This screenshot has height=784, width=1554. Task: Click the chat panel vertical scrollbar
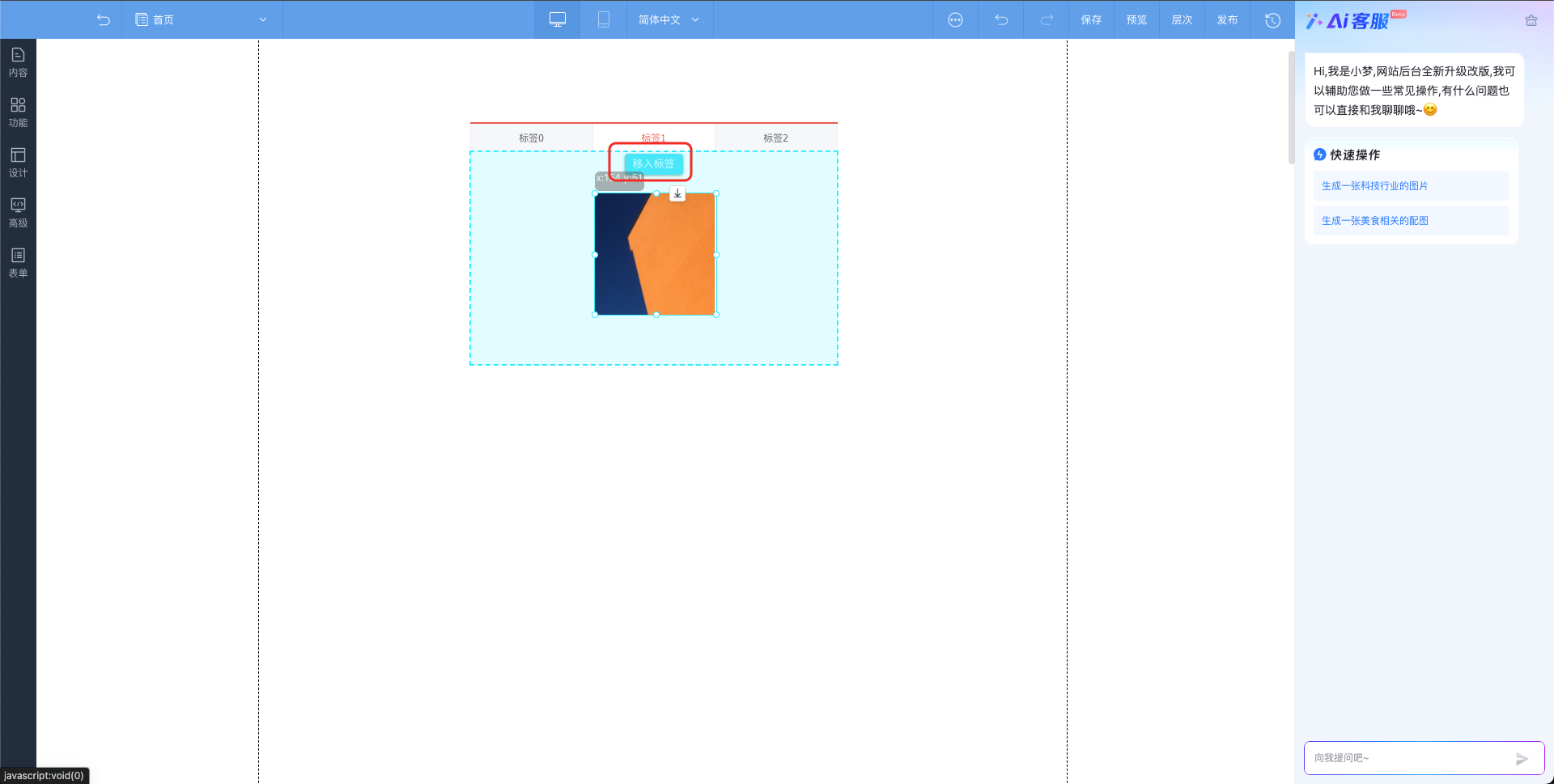(1291, 108)
